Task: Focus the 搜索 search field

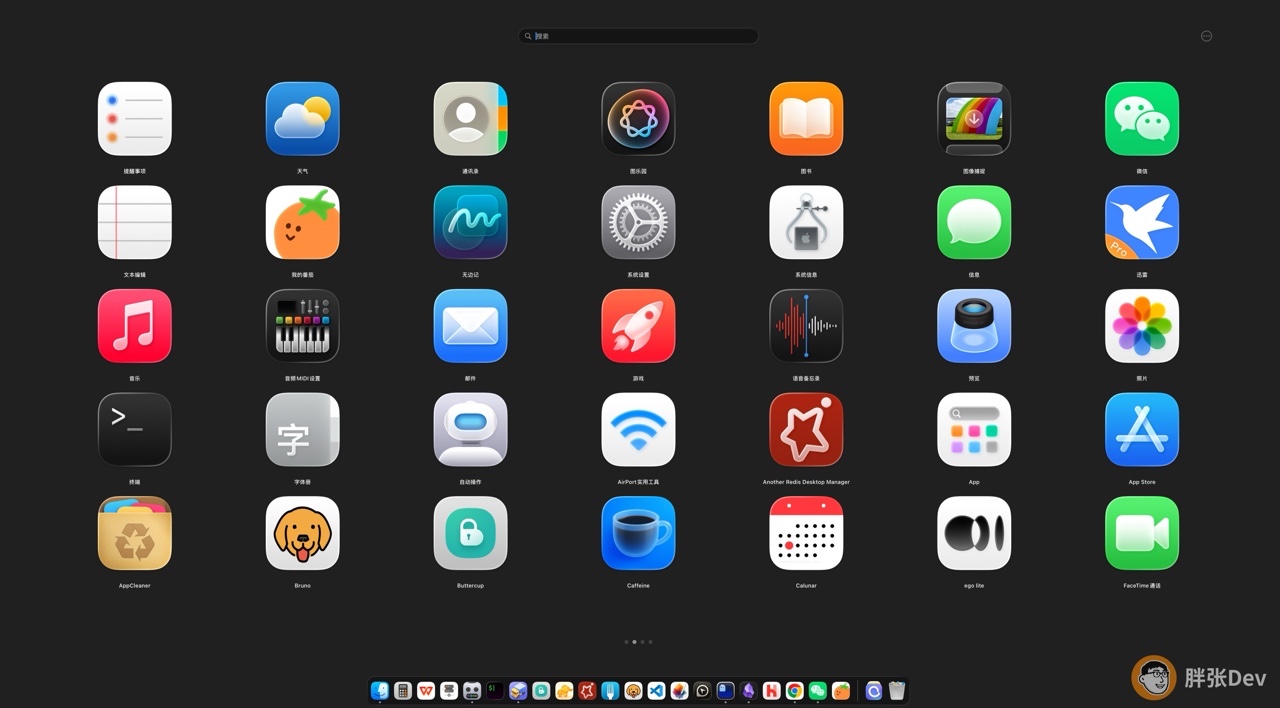Action: tap(638, 36)
